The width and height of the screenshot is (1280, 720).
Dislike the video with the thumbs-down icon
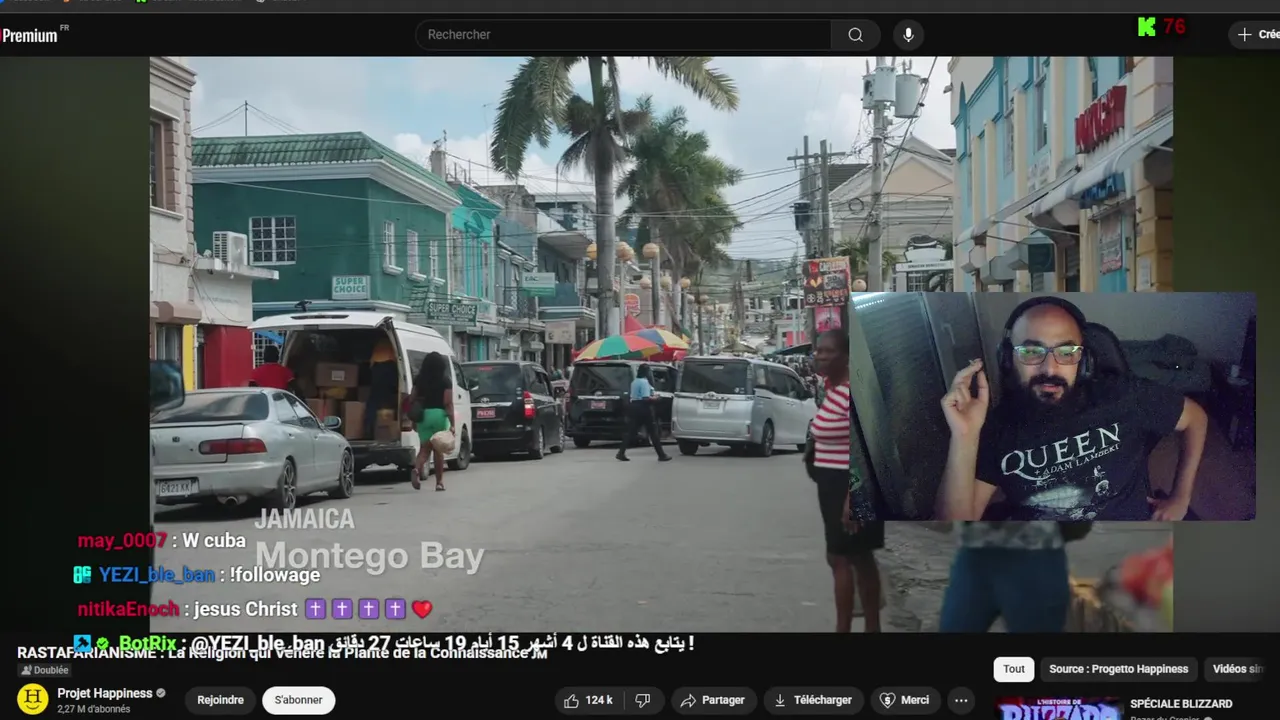tap(644, 700)
